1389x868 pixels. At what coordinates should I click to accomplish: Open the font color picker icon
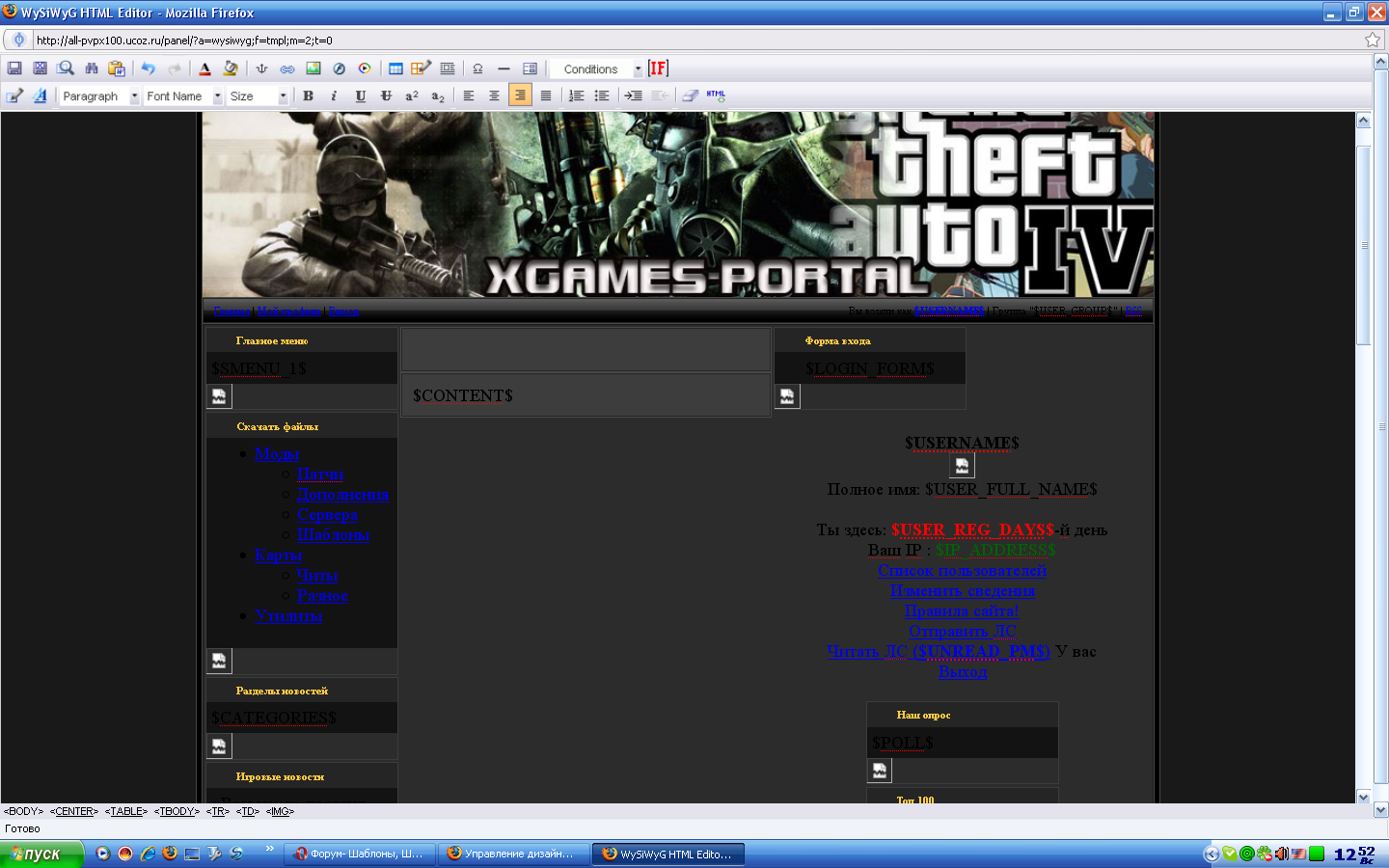coord(204,68)
